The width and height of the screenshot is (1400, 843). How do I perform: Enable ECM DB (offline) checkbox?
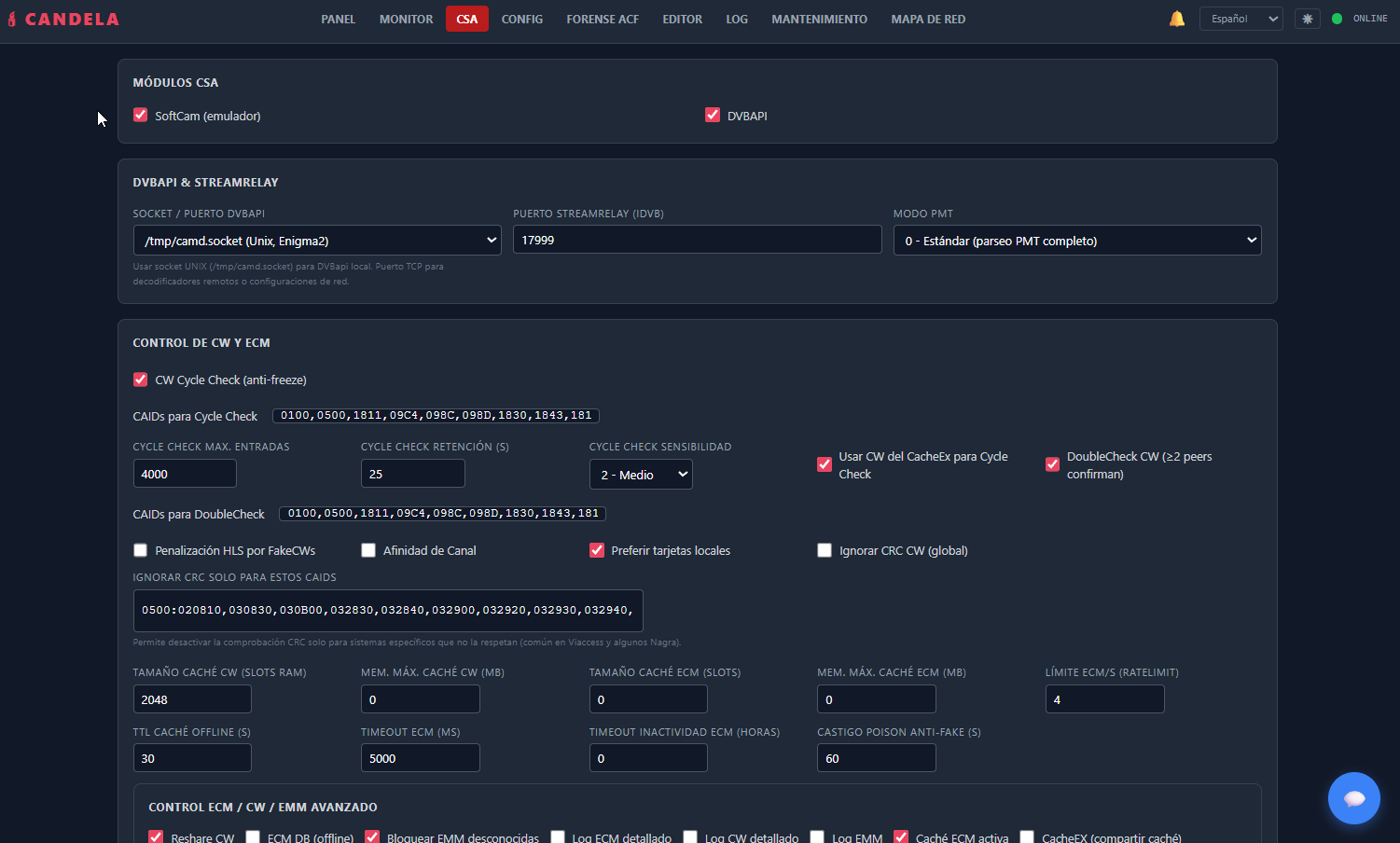(253, 837)
